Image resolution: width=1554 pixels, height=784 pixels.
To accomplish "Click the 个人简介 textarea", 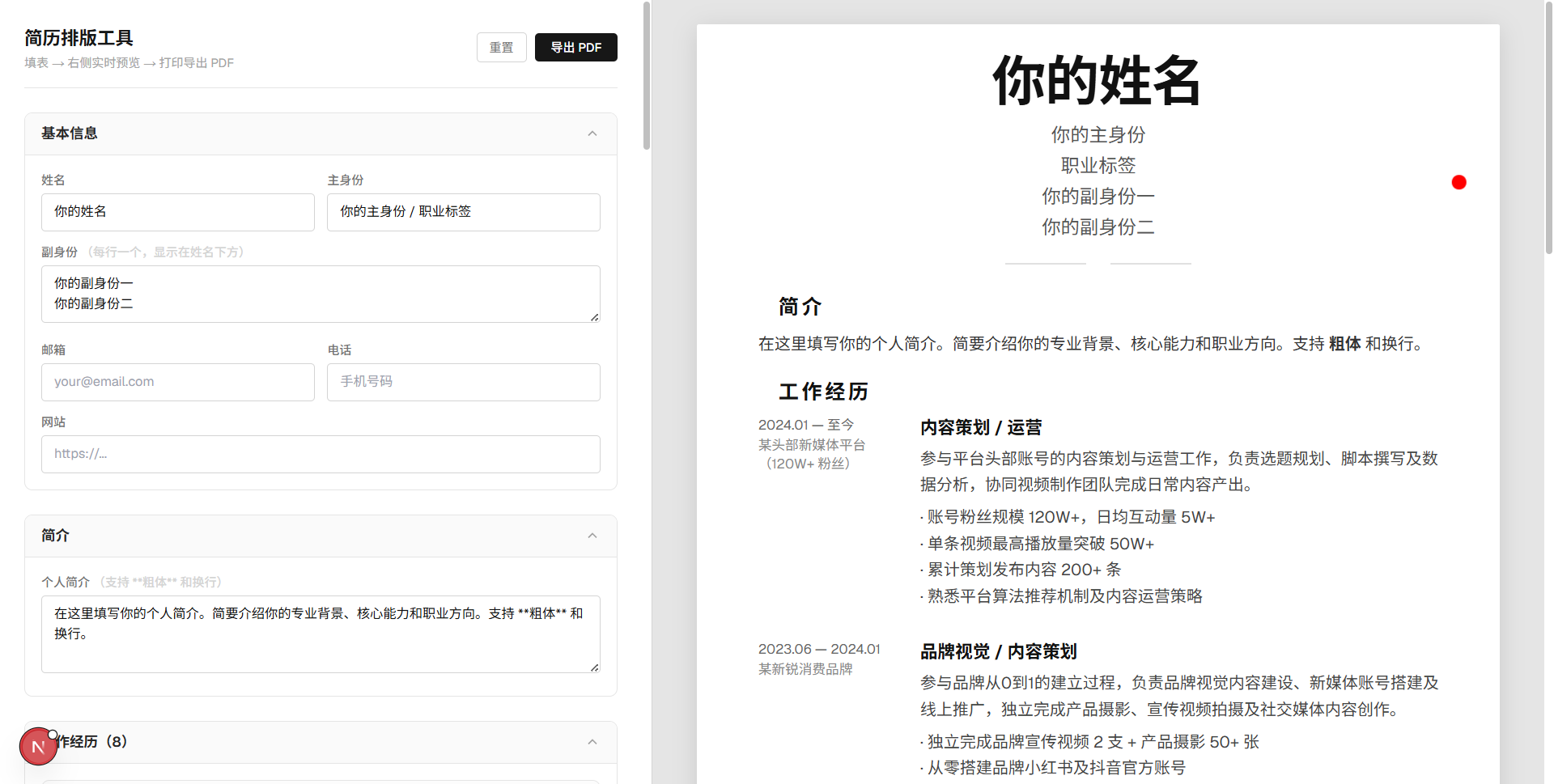I will tap(321, 634).
